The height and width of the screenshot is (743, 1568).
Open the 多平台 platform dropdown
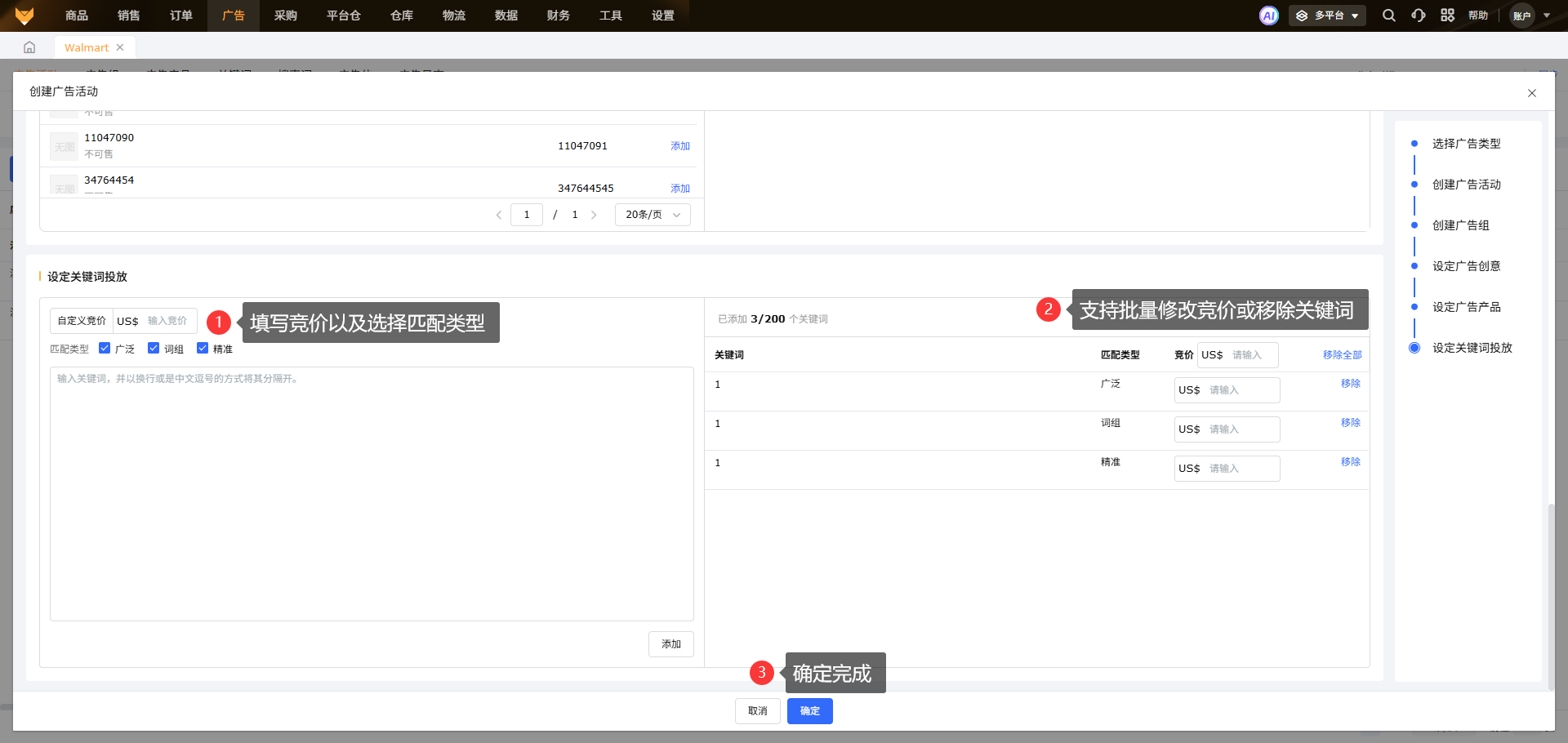click(x=1327, y=16)
